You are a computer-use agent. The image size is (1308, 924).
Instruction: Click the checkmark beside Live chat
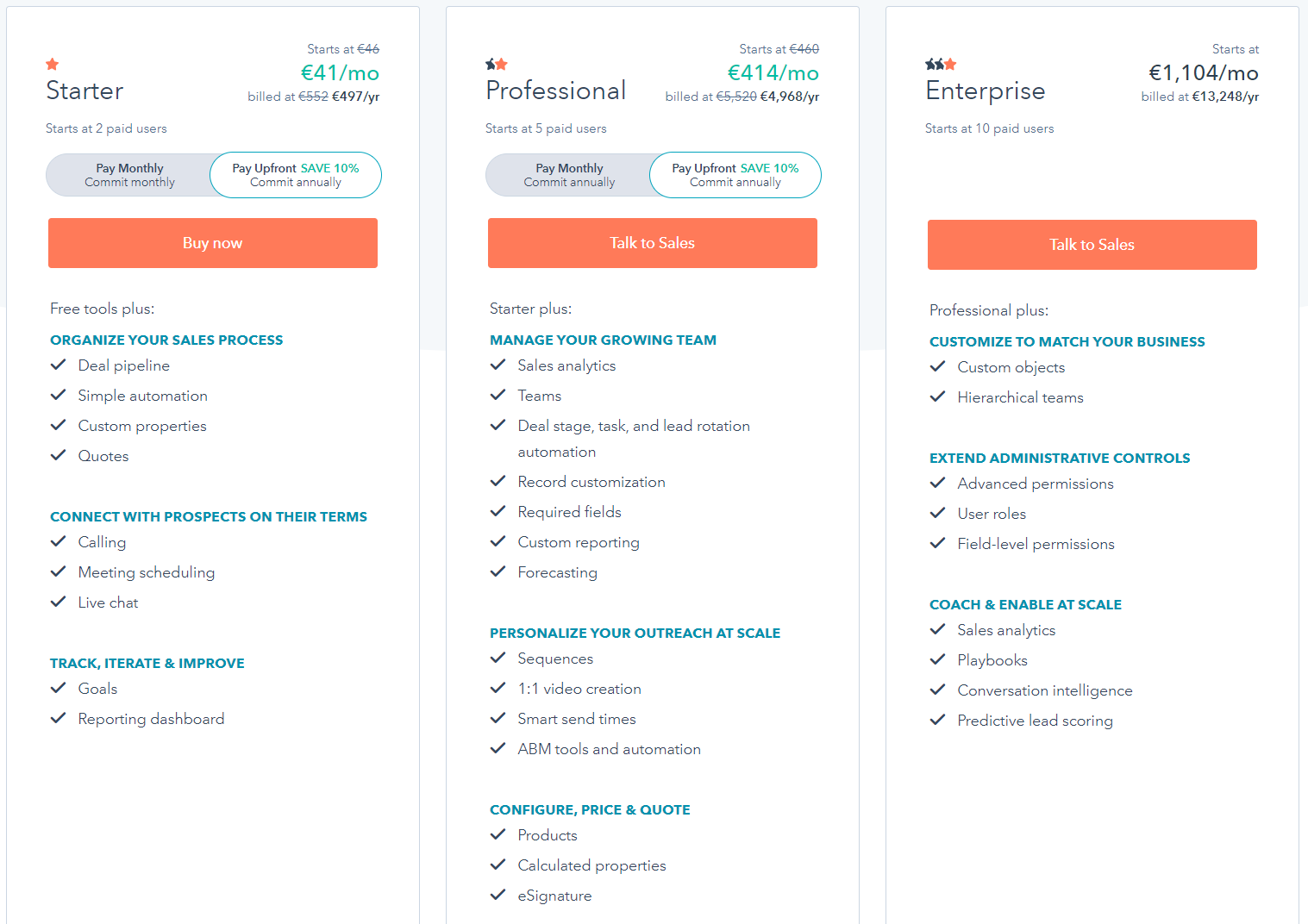coord(59,602)
